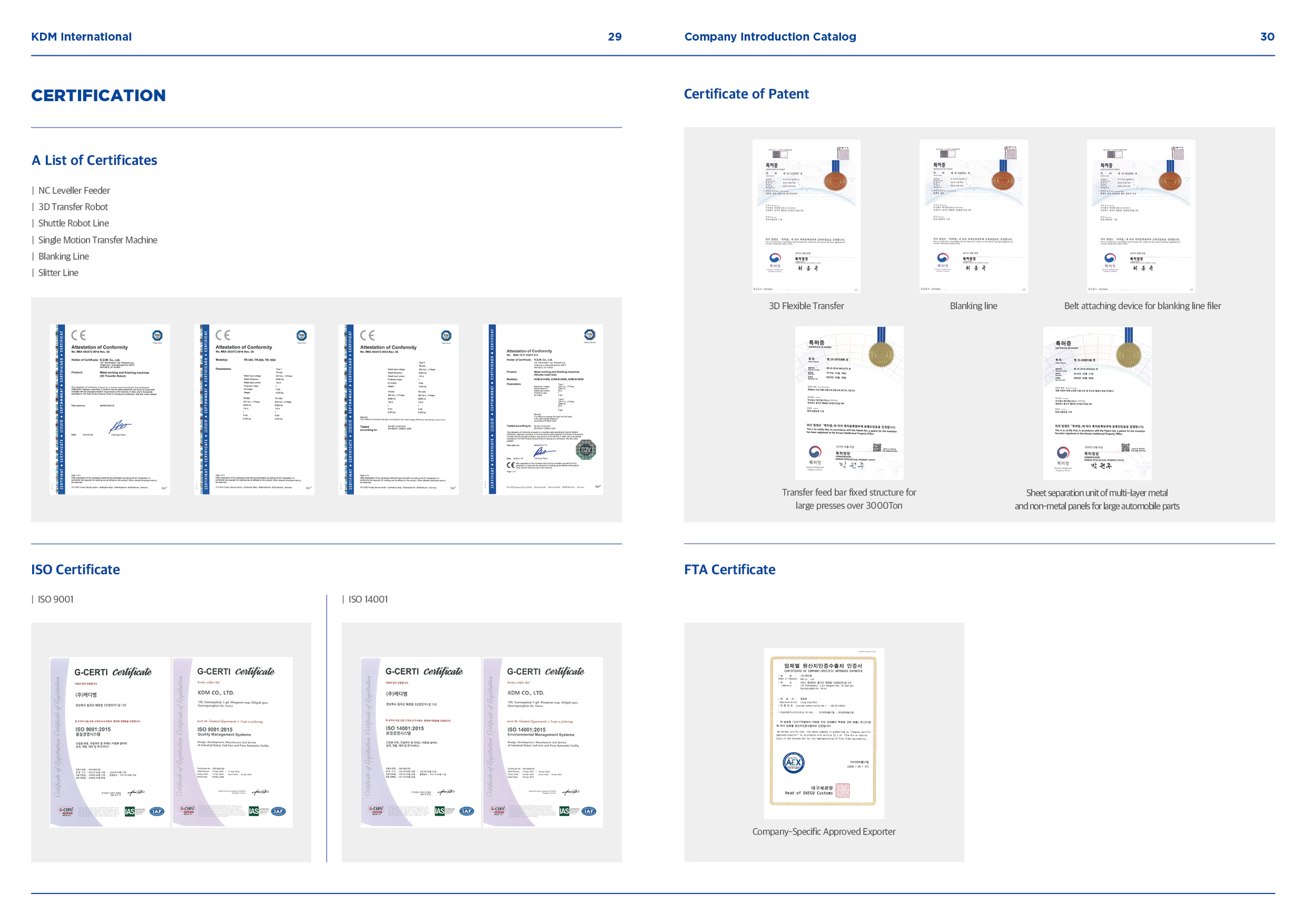This screenshot has width=1306, height=924.
Task: Click the Transfer feed bar patent certificate
Action: tap(849, 403)
